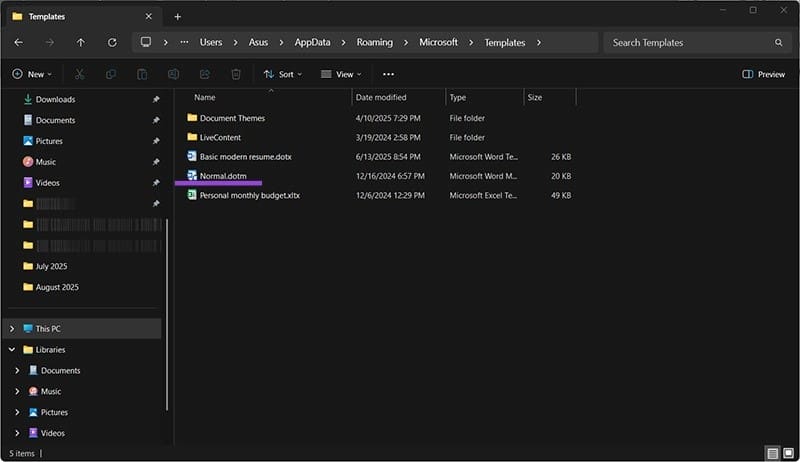This screenshot has height=462, width=800.
Task: Add a new tab with plus button
Action: click(178, 17)
